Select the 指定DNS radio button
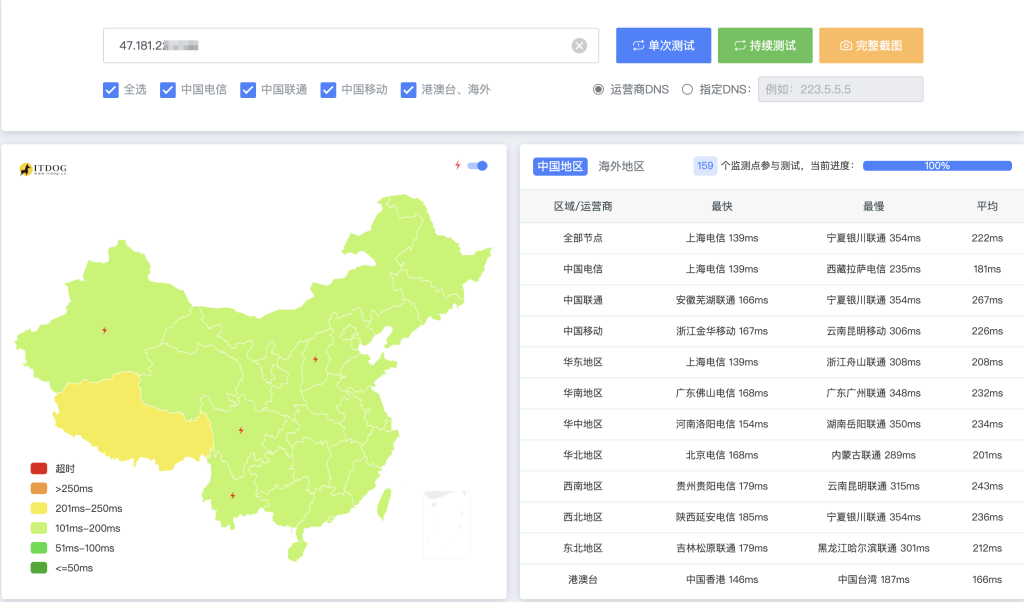1024x602 pixels. click(687, 90)
